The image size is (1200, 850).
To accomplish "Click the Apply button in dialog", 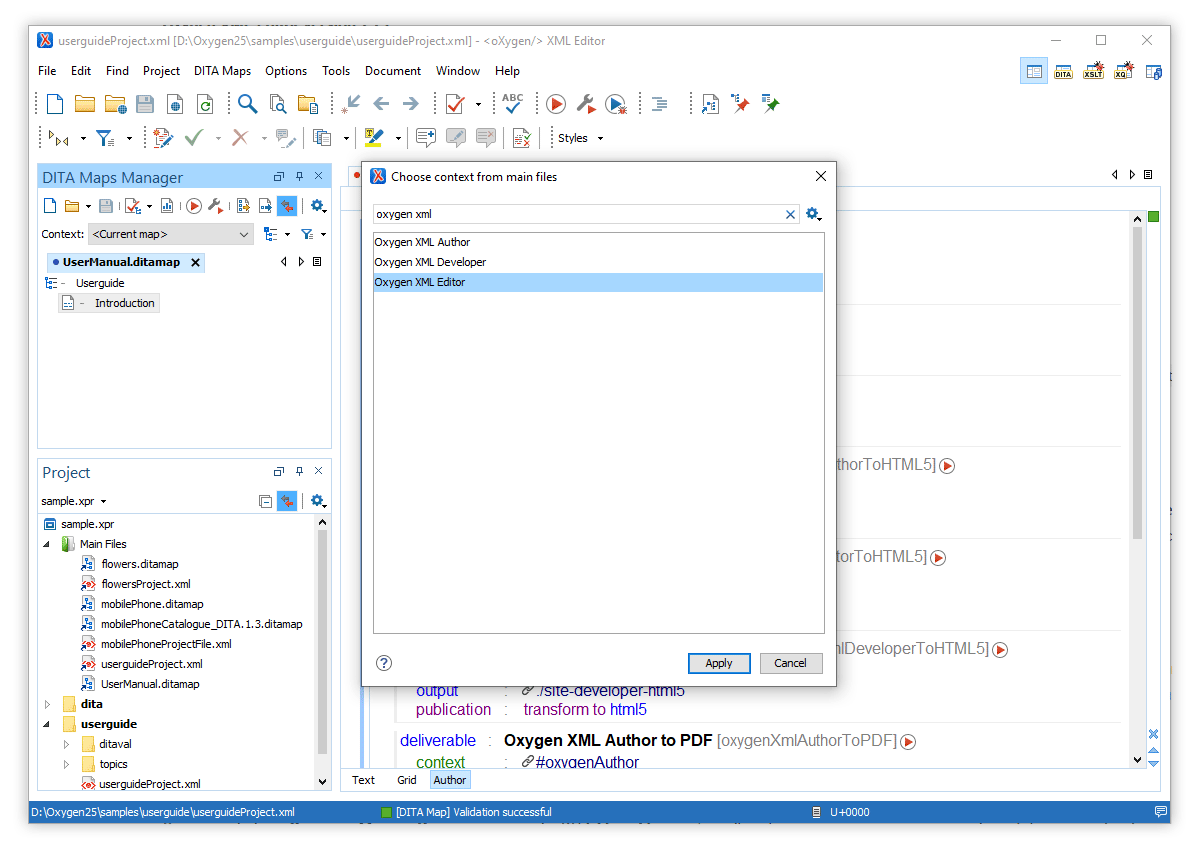I will pos(719,663).
